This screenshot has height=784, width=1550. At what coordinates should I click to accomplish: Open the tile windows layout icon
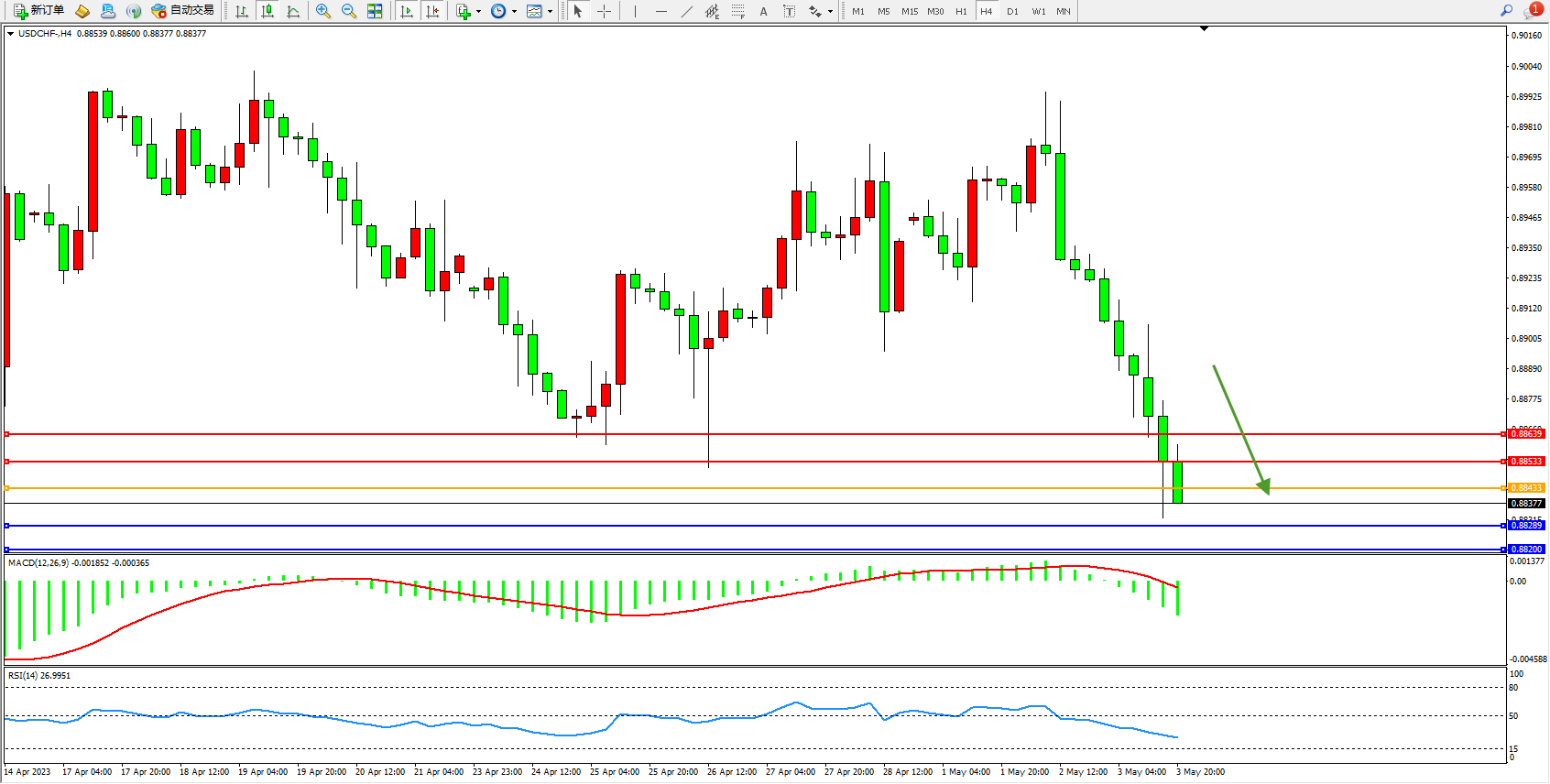tap(375, 11)
